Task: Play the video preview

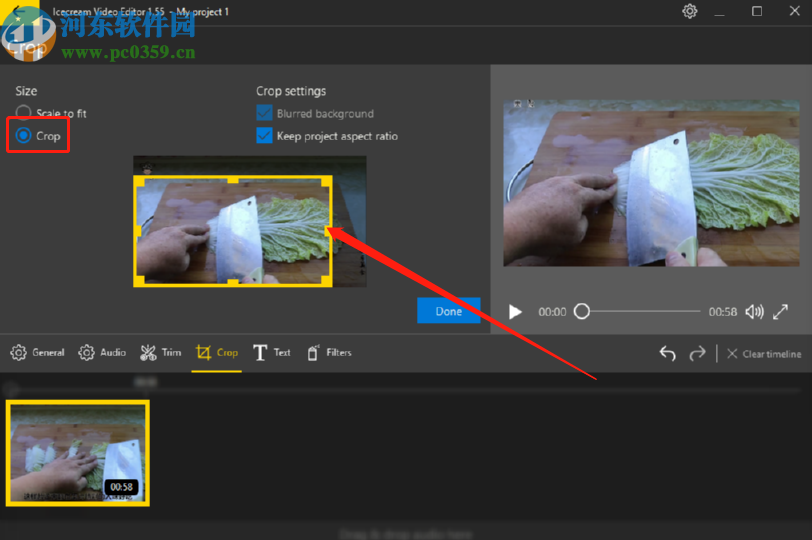Action: point(515,312)
